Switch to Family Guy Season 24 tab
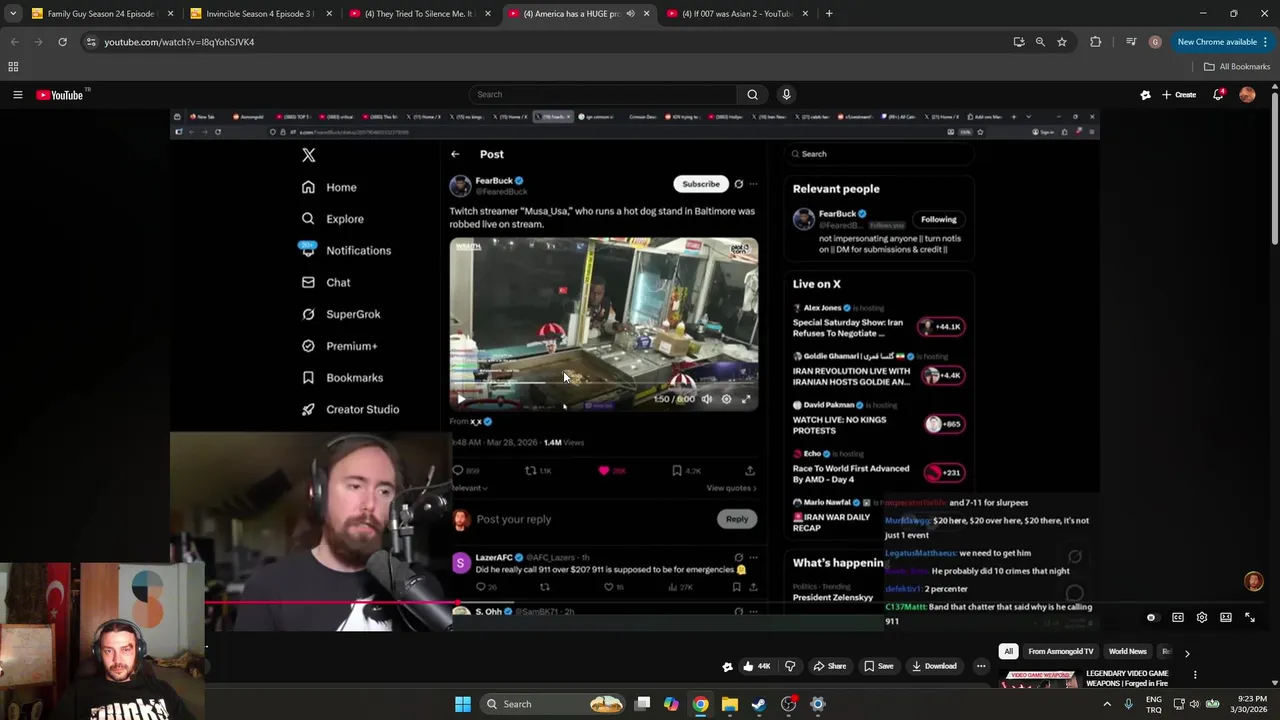The image size is (1280, 720). pos(97,14)
